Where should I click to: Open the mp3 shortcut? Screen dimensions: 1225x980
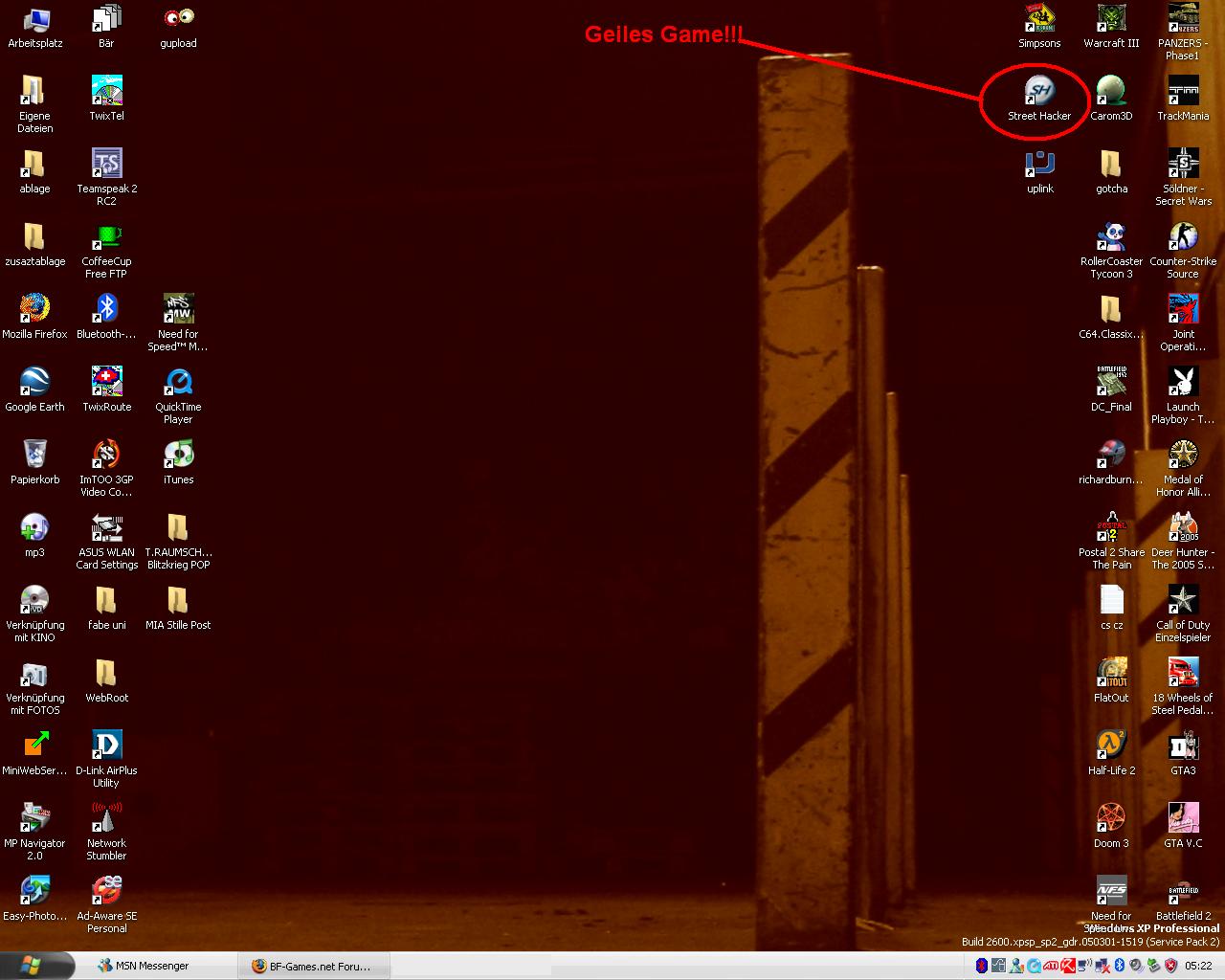34,535
